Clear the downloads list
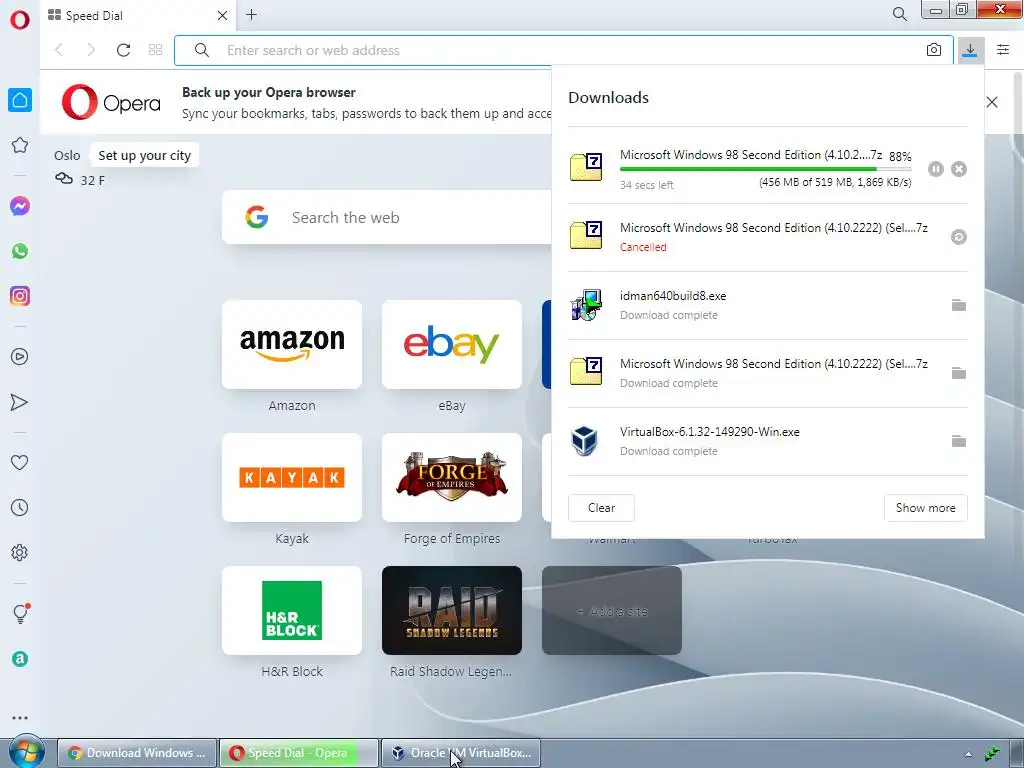The image size is (1024, 768). [601, 507]
